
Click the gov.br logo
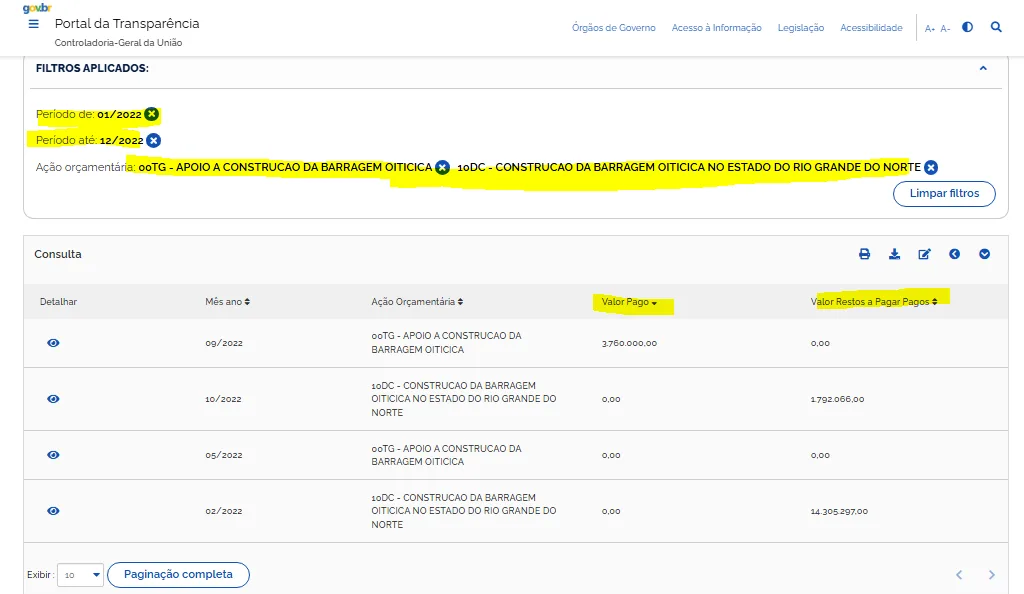coord(37,8)
